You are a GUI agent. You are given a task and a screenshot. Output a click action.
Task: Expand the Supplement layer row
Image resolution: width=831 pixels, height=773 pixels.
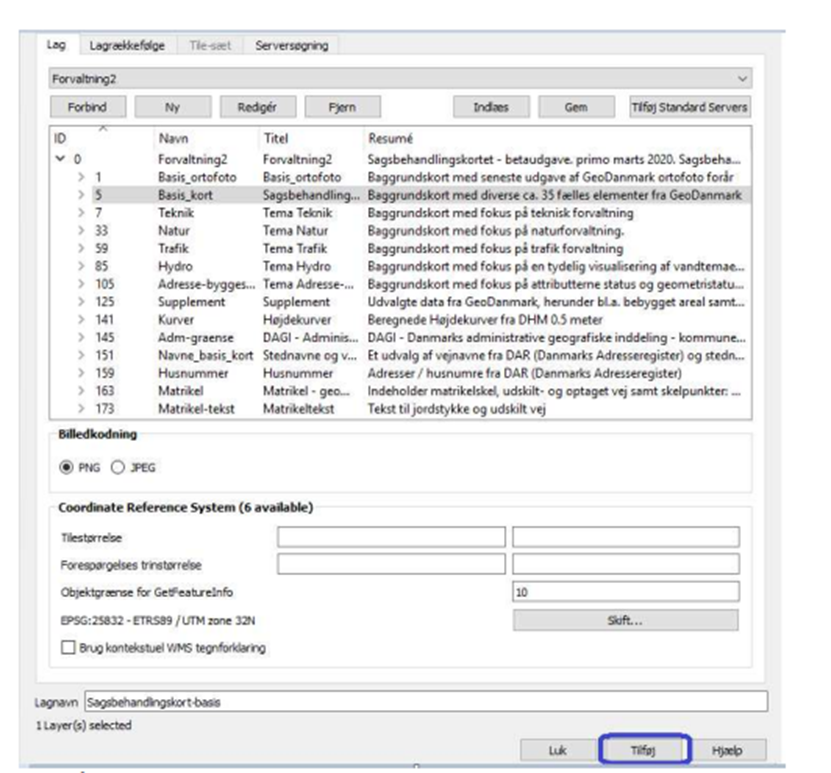tap(81, 302)
